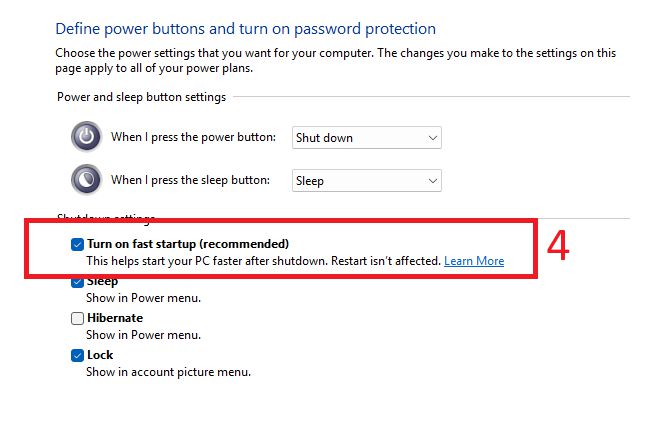Open the Learn More link
Image resolution: width=659 pixels, height=434 pixels.
point(474,261)
